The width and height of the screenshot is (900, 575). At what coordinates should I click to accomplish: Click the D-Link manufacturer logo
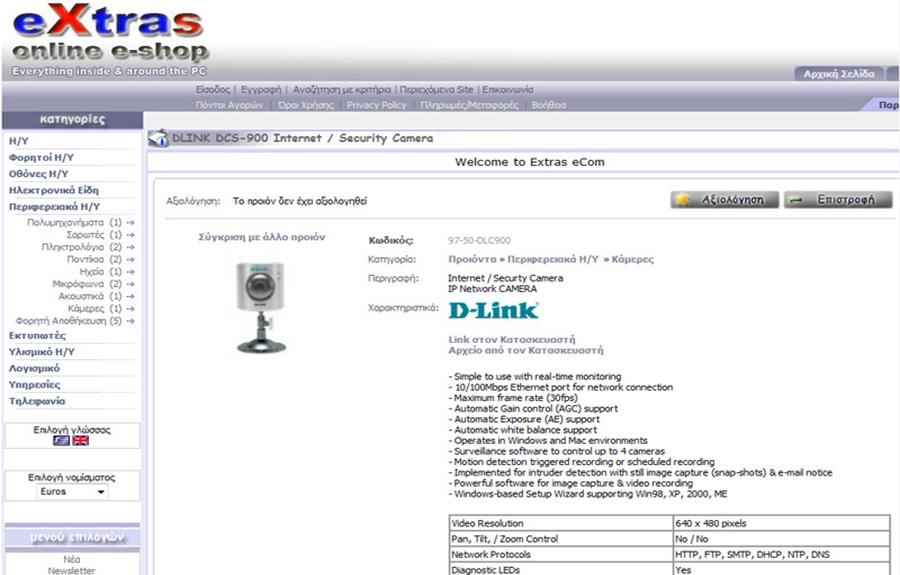[x=493, y=310]
